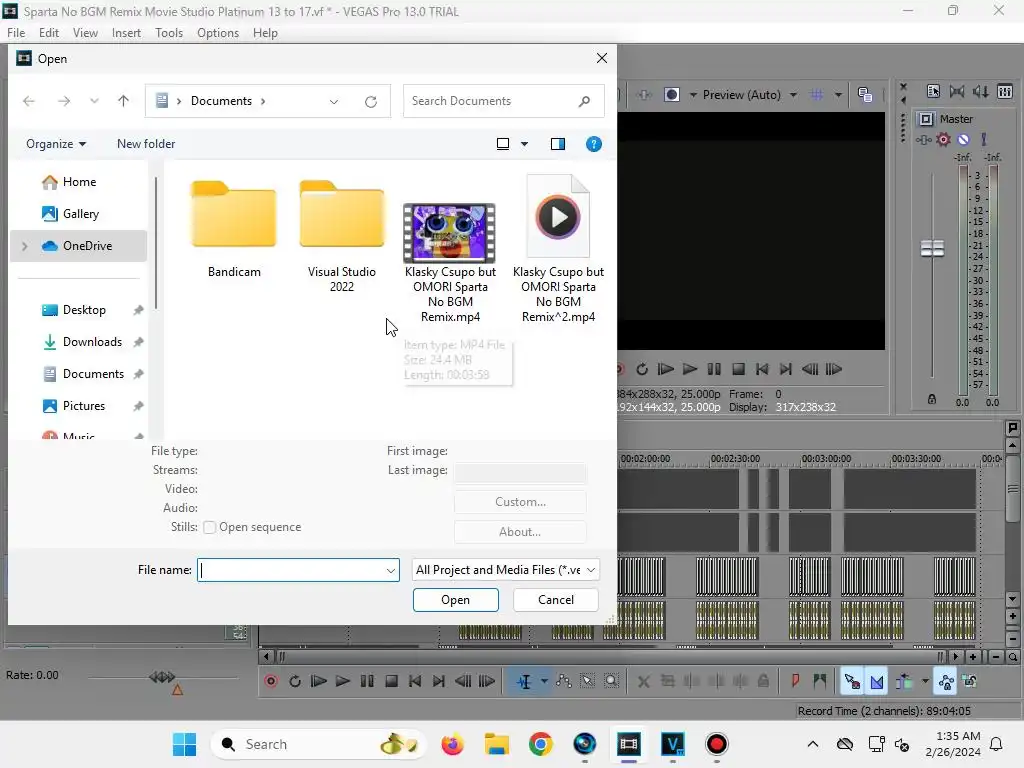Select the Envelope Edit tool
The width and height of the screenshot is (1024, 768).
point(564,681)
